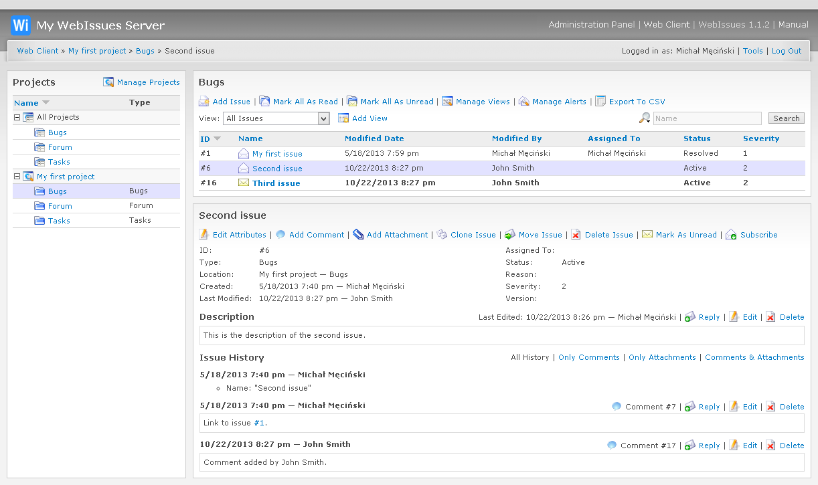818x485 pixels.
Task: Click the Clone Issue icon
Action: [x=442, y=235]
